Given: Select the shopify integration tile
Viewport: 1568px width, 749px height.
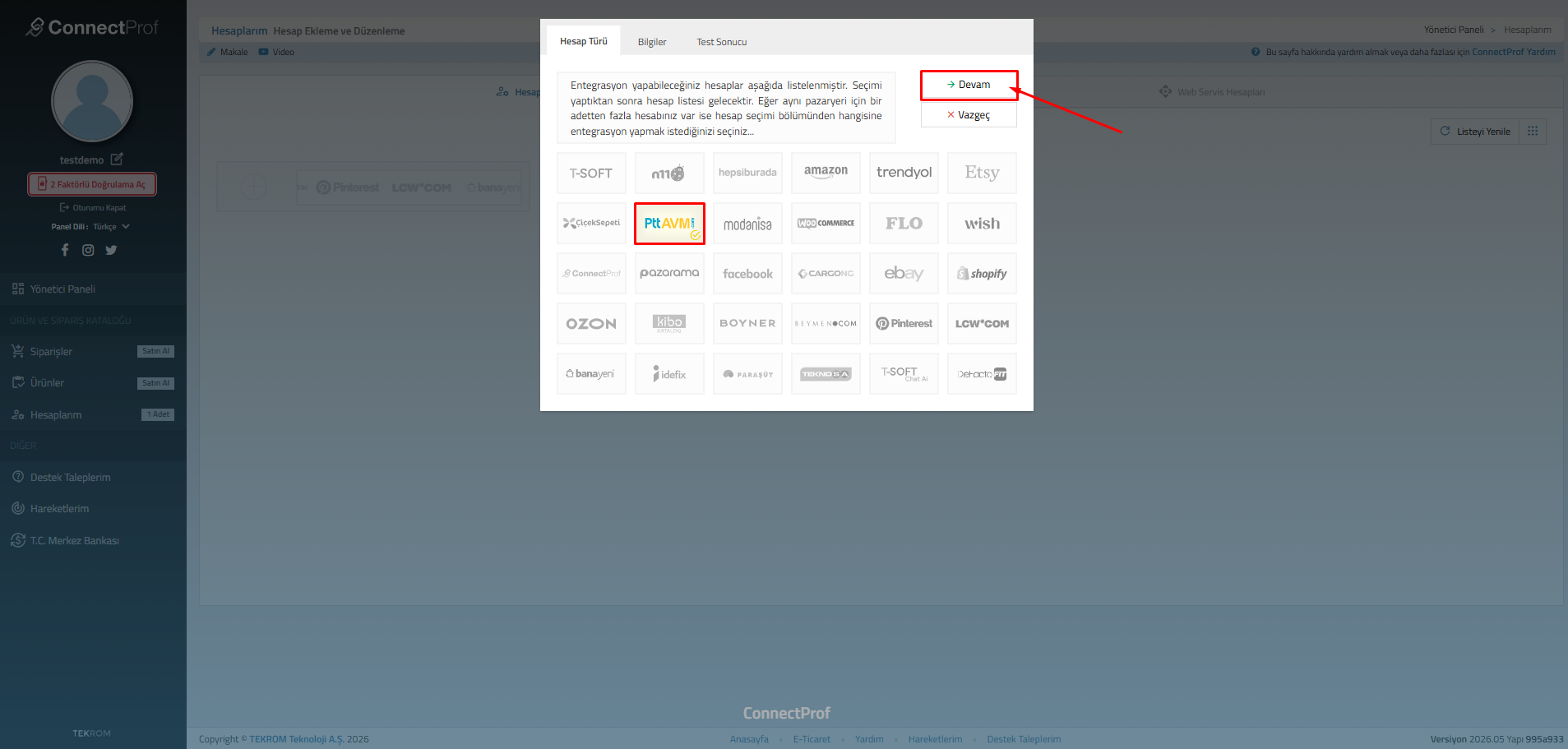Looking at the screenshot, I should tap(982, 274).
